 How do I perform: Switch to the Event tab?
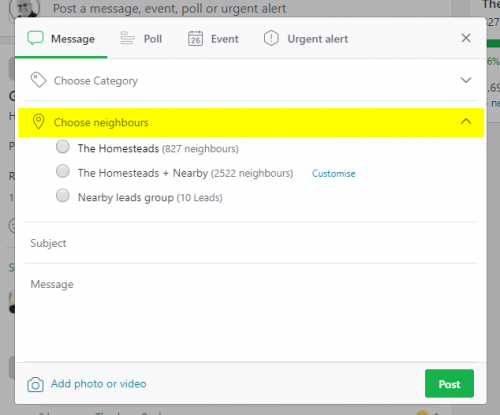(x=213, y=39)
